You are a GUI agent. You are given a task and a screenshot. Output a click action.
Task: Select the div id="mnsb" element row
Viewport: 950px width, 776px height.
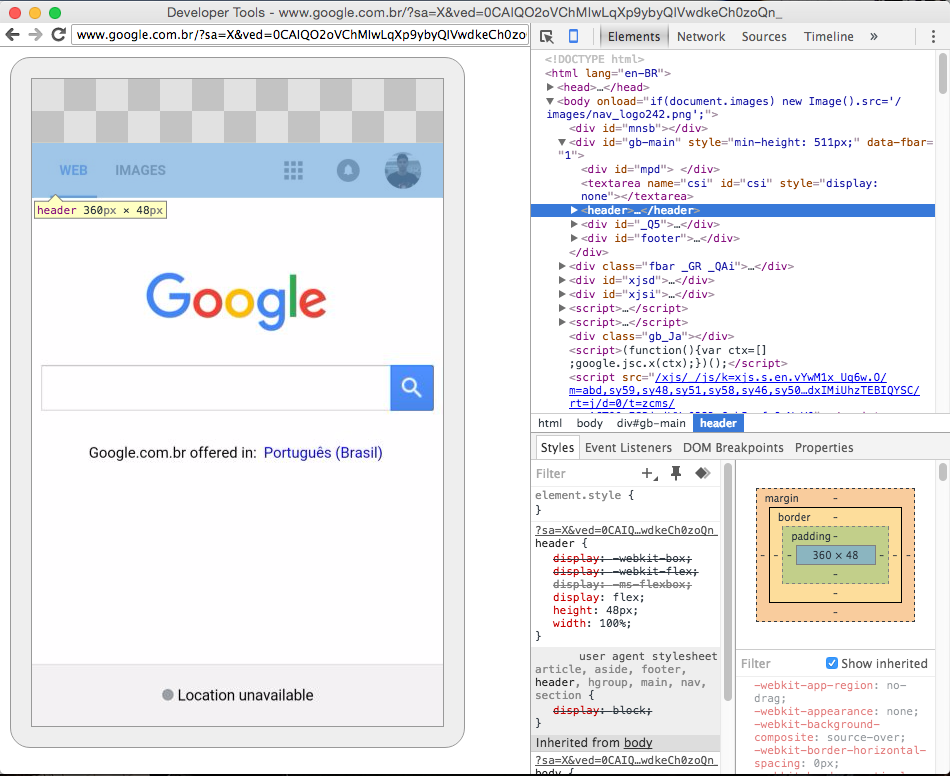coord(637,128)
